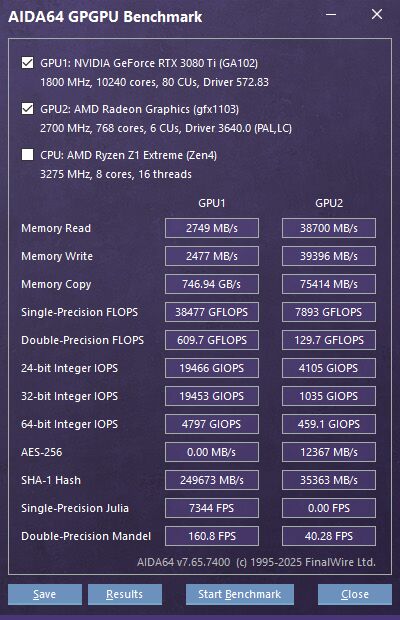
Task: Minimize the AIDA64 GPGPU Benchmark window
Action: [331, 15]
